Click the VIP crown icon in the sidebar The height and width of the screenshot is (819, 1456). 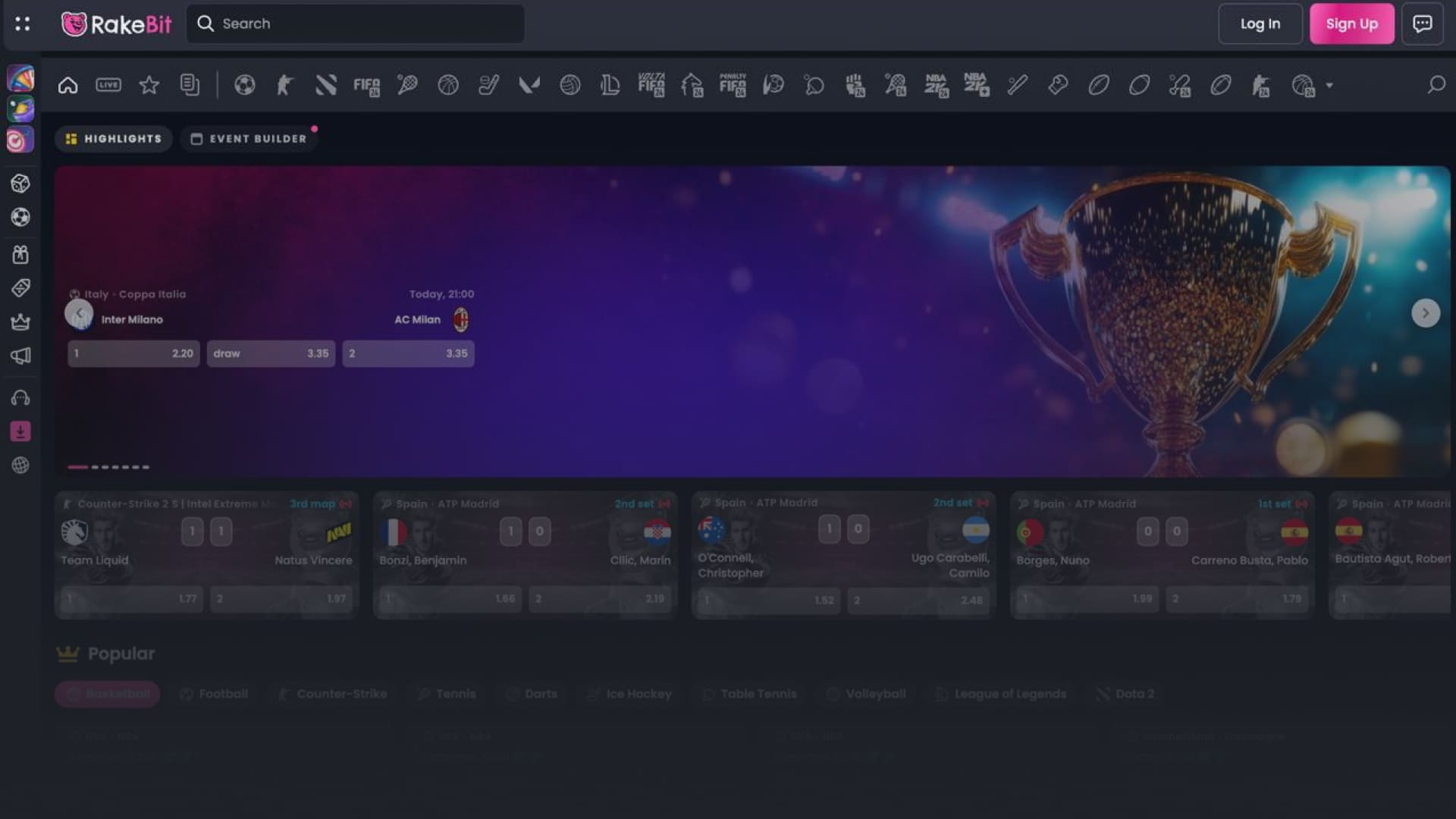20,322
